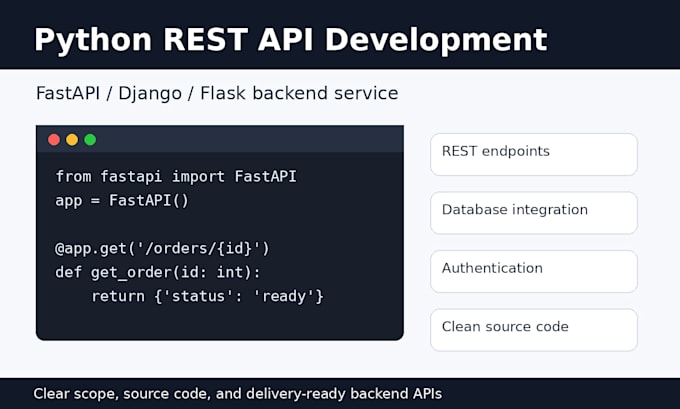
Task: Select the Clean source code card
Action: pyautogui.click(x=534, y=330)
